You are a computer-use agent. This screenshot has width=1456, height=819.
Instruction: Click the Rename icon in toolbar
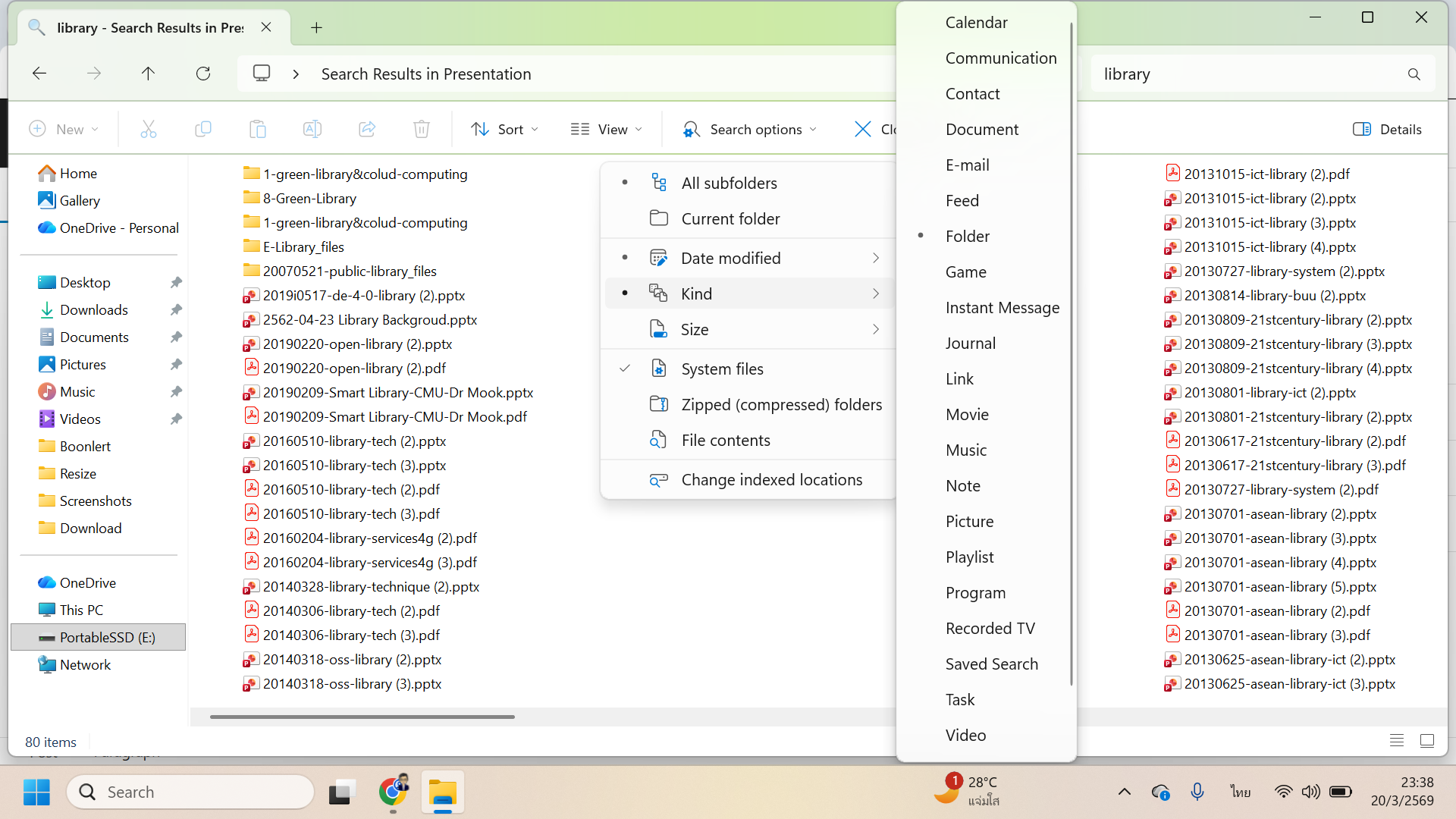coord(312,130)
